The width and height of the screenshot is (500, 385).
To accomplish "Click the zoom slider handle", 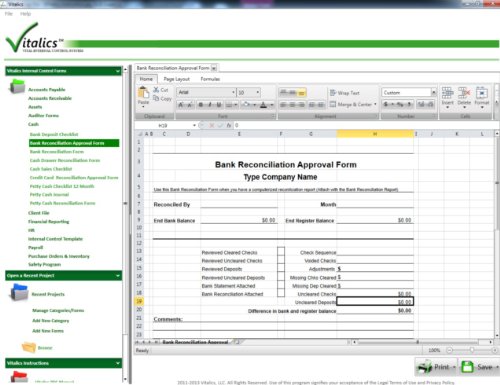I will click(472, 350).
